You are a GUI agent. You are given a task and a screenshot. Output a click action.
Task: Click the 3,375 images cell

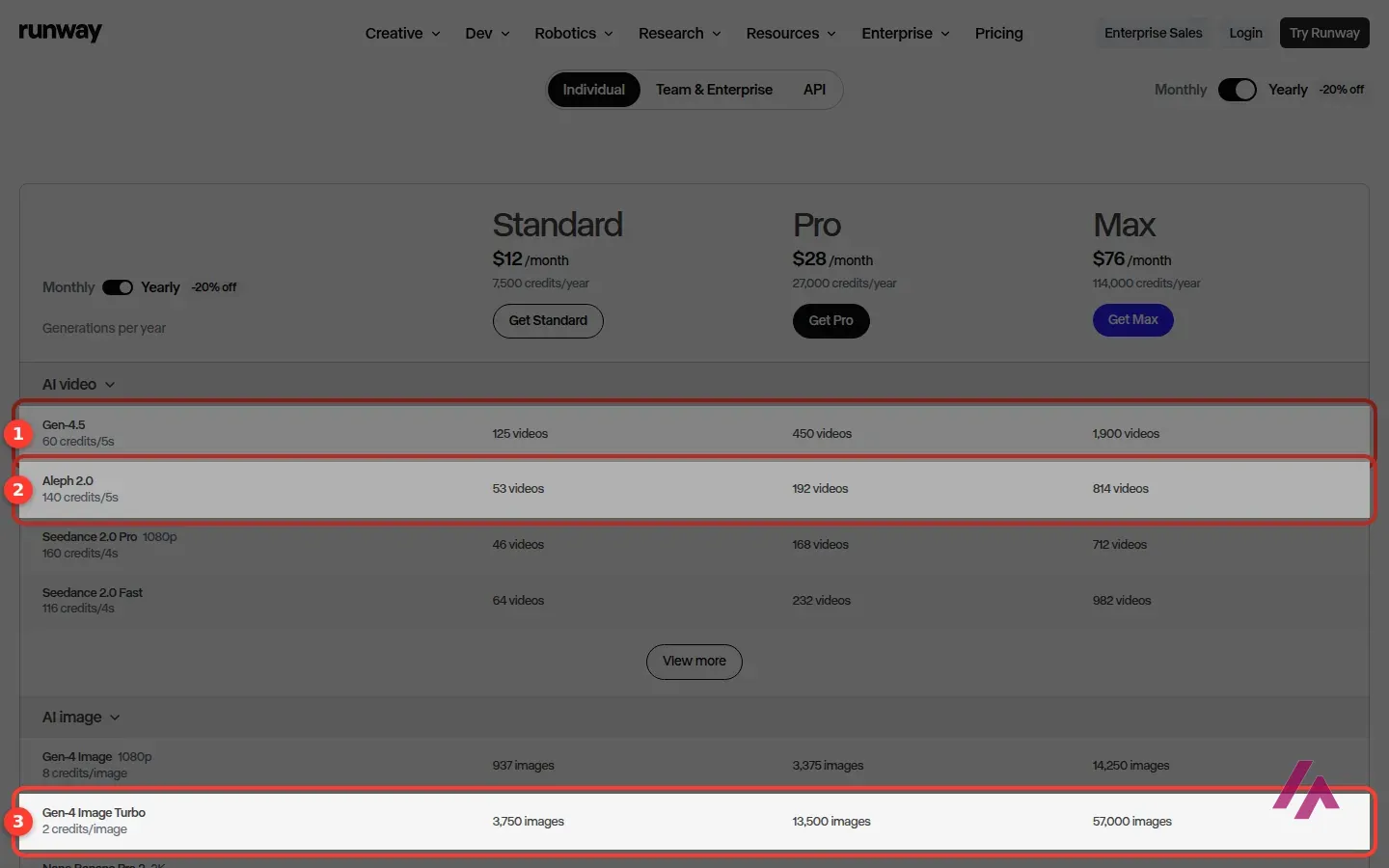pos(828,766)
